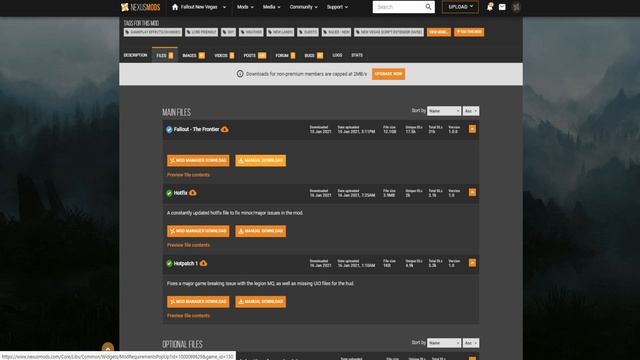
Task: Switch to the Description tab
Action: pyautogui.click(x=135, y=55)
